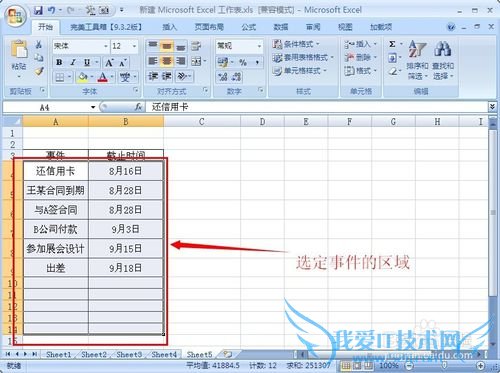The width and height of the screenshot is (500, 373).
Task: Click the Name Box showing A4
Action: click(x=45, y=107)
